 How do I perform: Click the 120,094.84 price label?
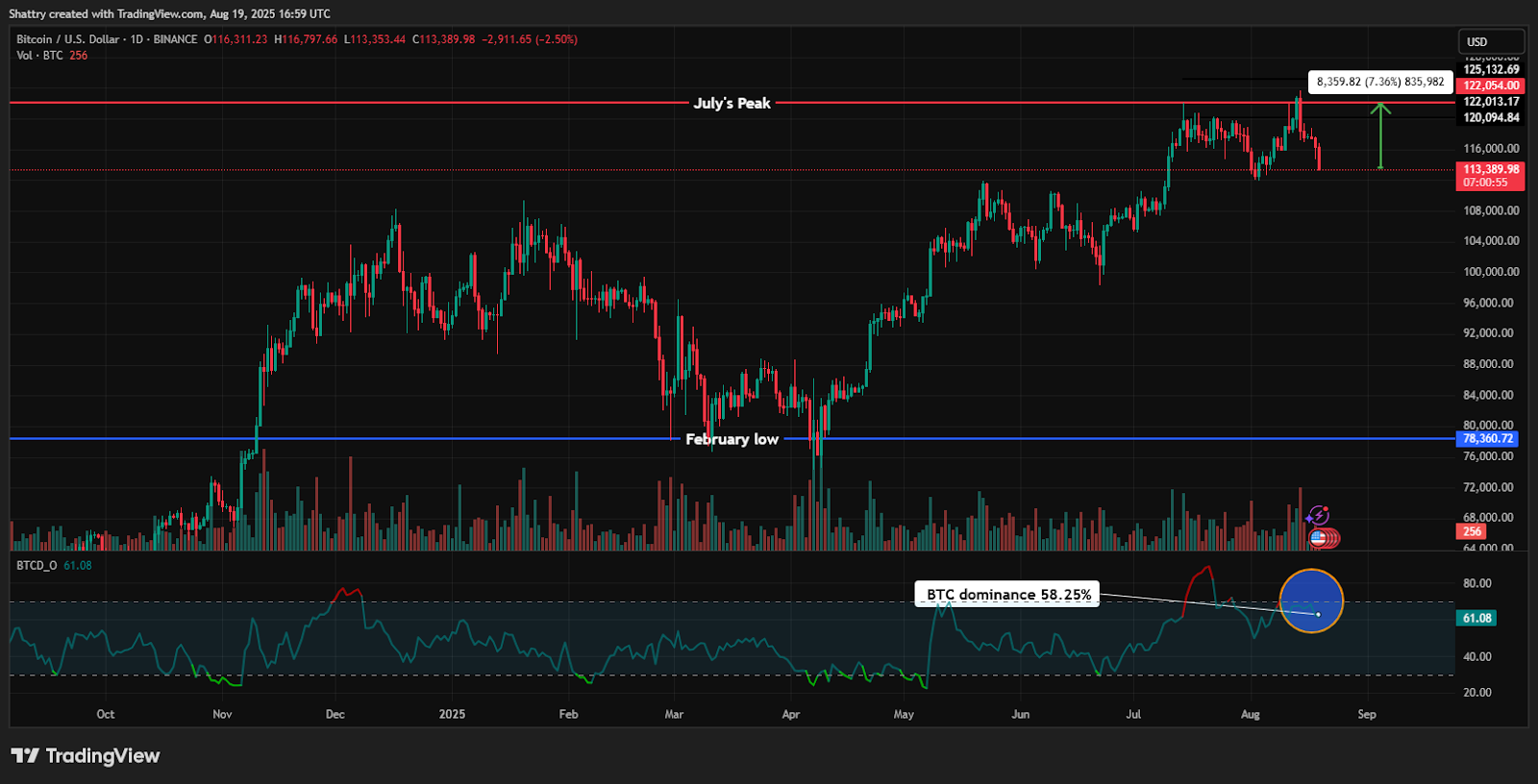[1491, 117]
